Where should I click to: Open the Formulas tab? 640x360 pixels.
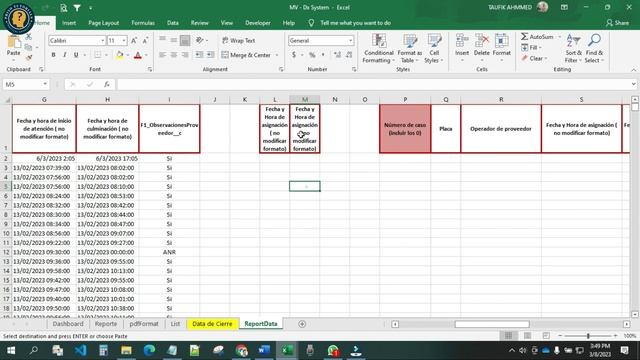point(143,23)
